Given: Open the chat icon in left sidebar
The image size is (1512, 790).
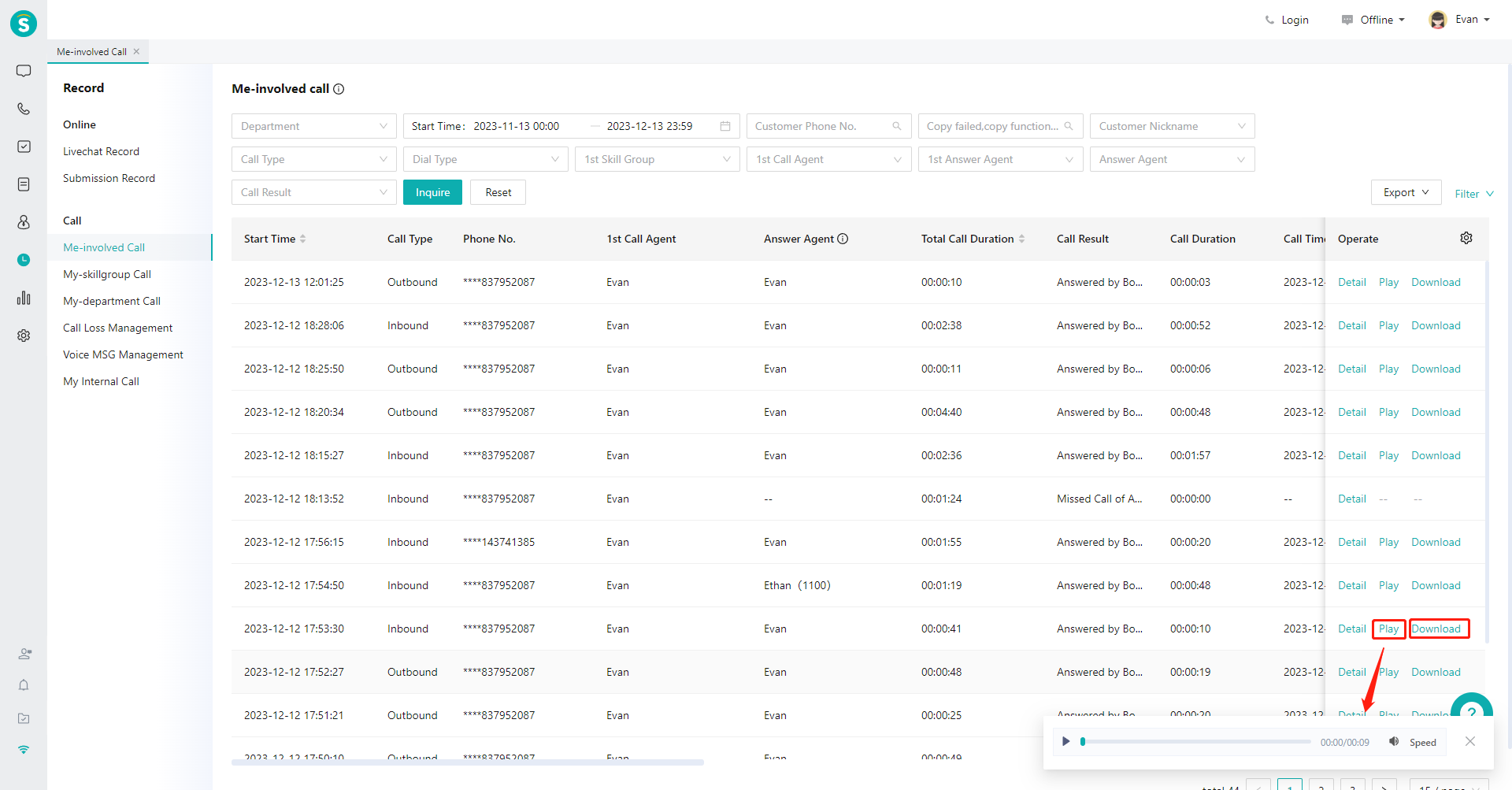Looking at the screenshot, I should pyautogui.click(x=24, y=71).
